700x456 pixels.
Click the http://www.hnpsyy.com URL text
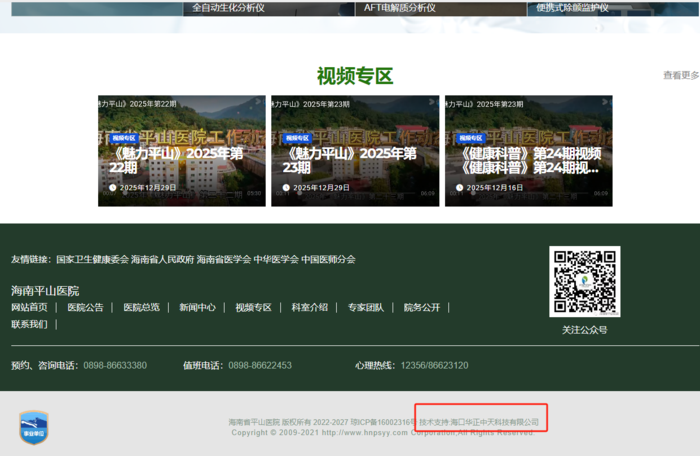(365, 432)
